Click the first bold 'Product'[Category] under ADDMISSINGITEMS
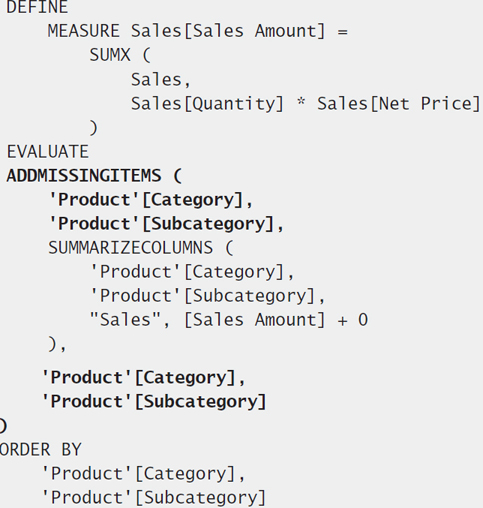 151,200
